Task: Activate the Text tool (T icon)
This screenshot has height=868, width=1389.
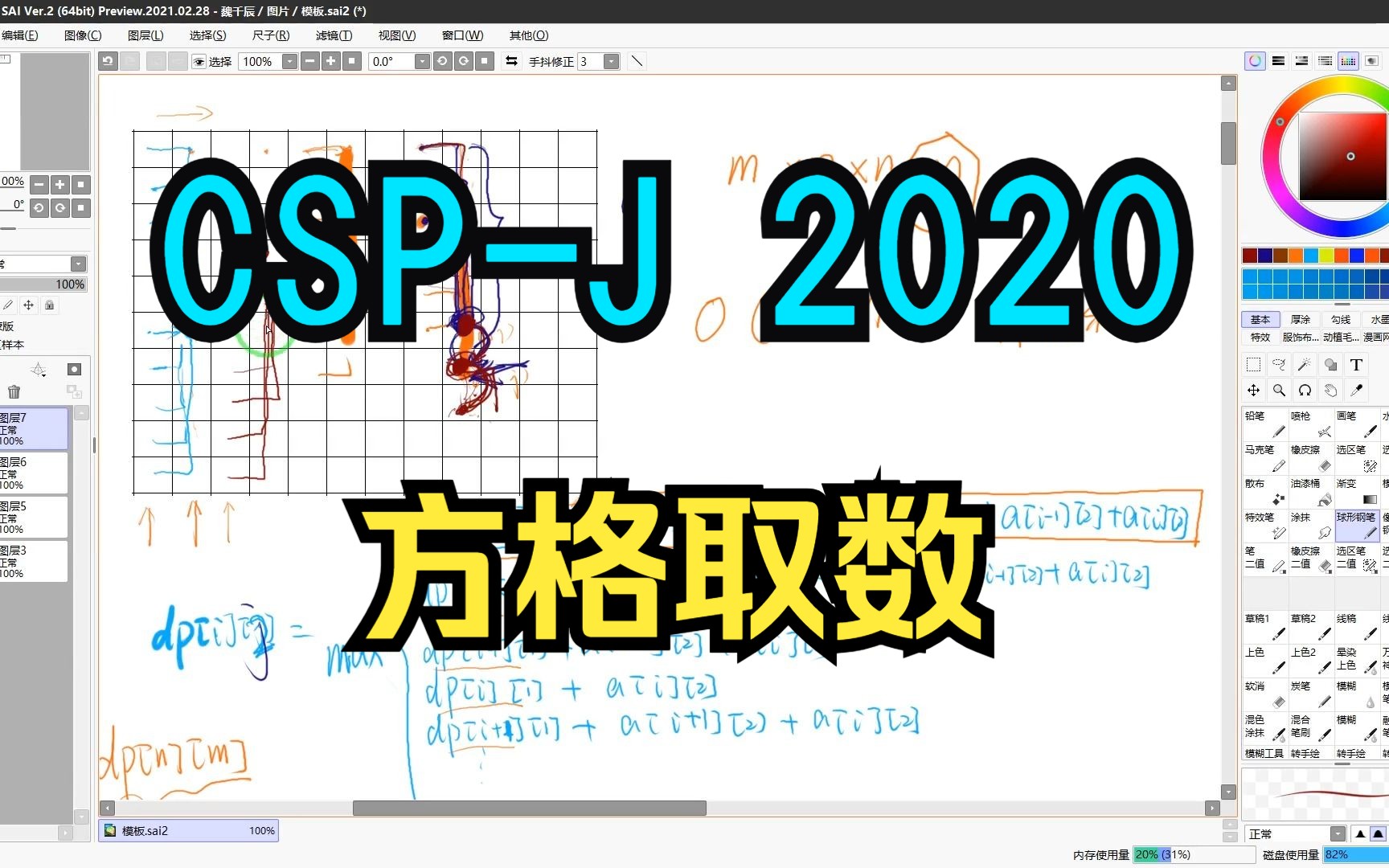Action: tap(1357, 364)
